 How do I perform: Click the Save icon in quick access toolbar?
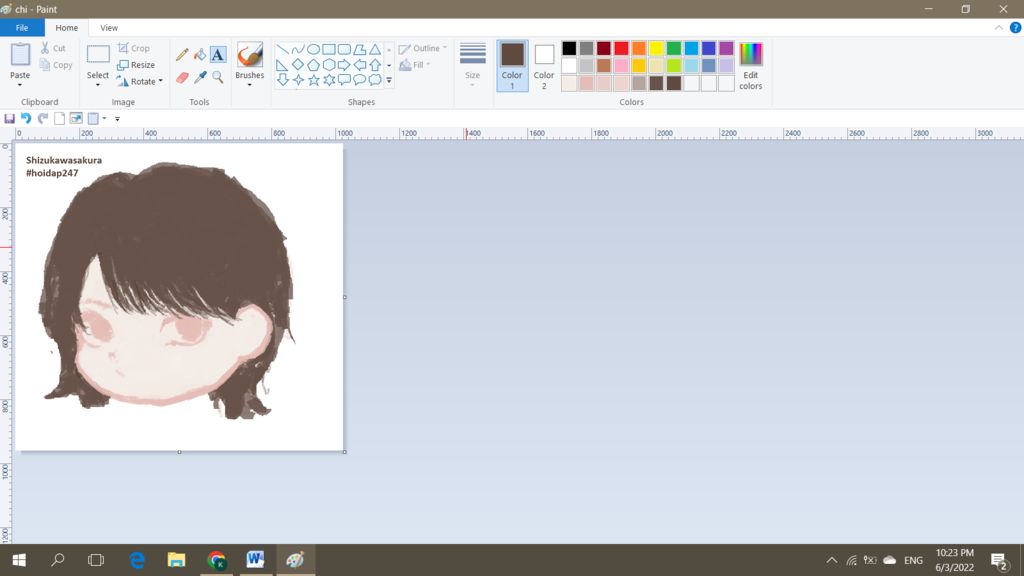pos(9,118)
